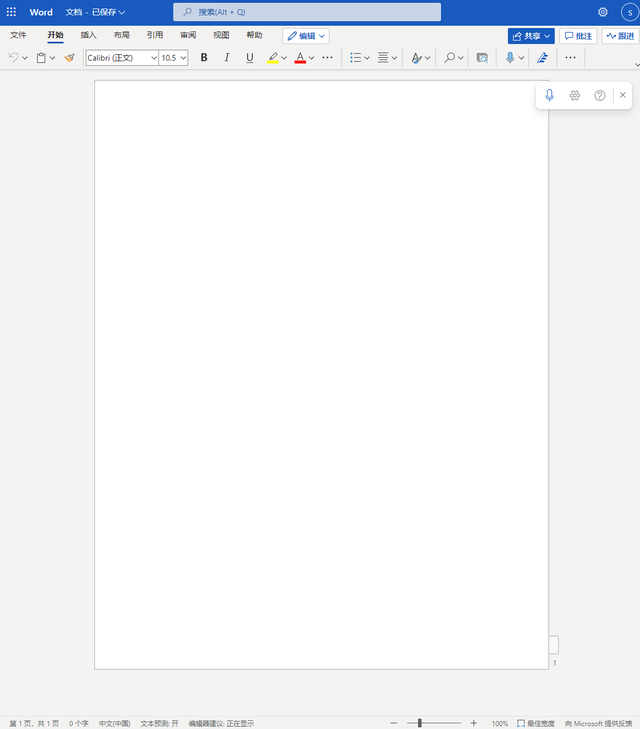Expand highlight color dropdown arrow

tap(284, 58)
